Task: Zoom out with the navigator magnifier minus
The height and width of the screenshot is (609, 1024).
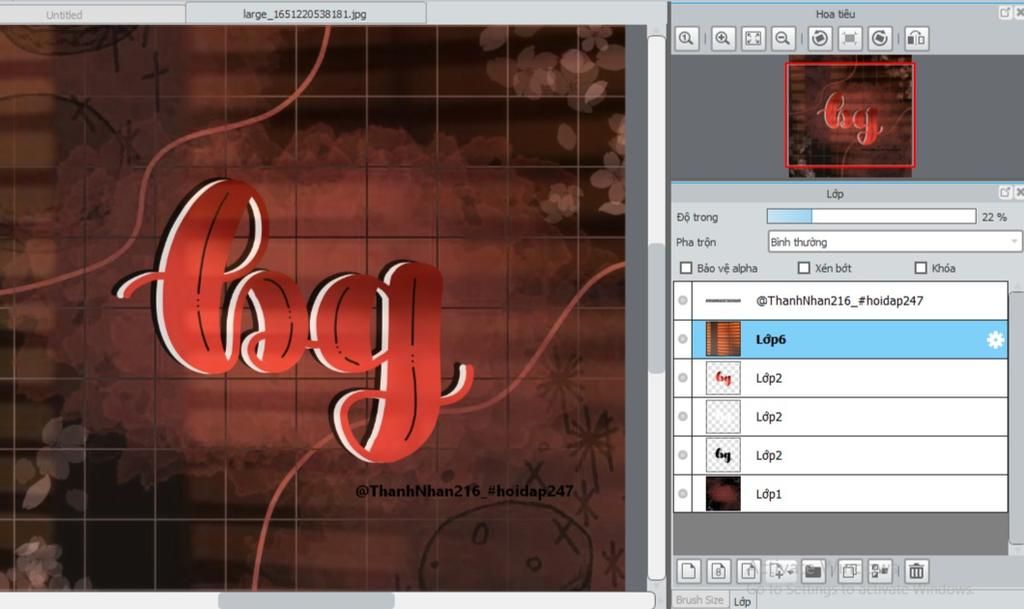Action: (782, 39)
